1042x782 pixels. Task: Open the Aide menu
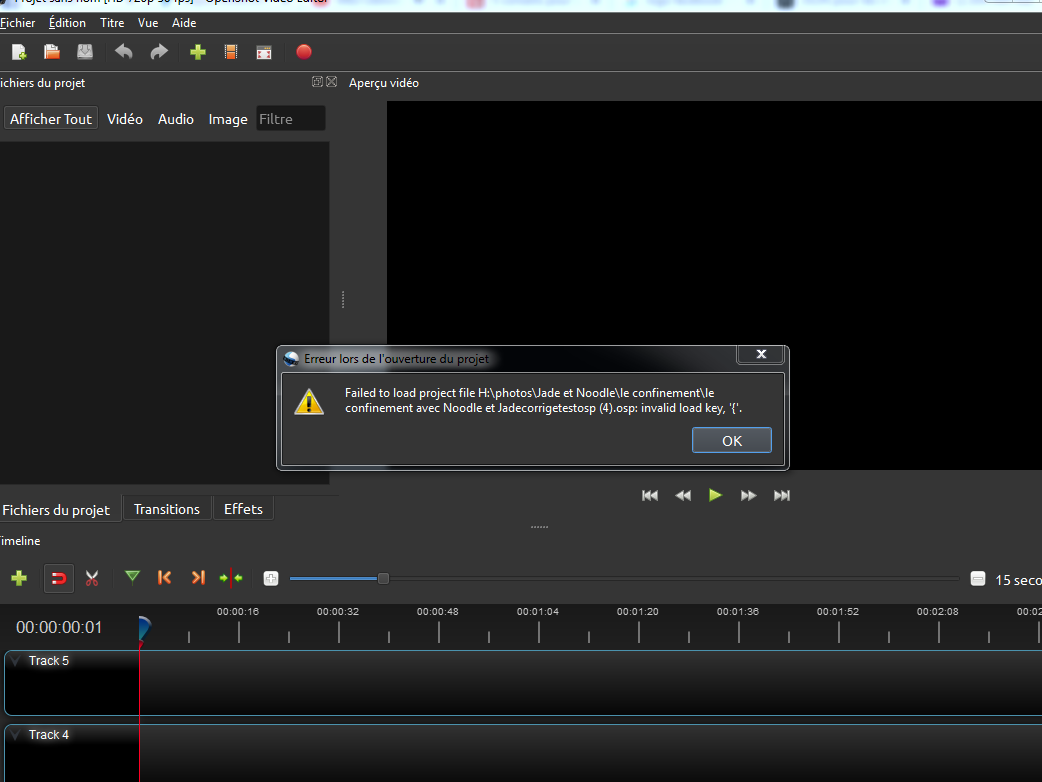click(x=184, y=23)
